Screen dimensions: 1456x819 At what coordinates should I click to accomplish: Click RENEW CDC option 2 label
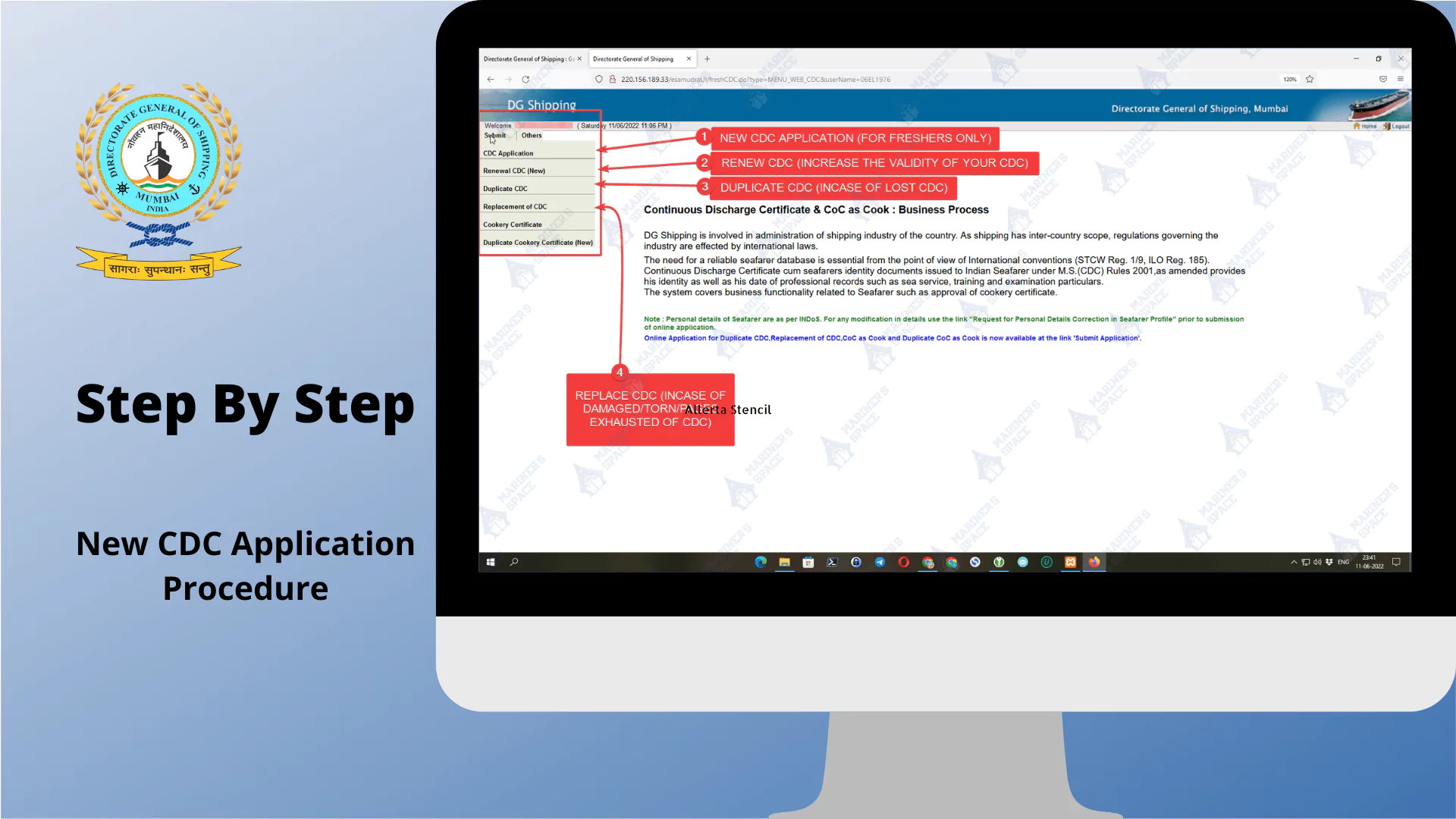[x=873, y=163]
